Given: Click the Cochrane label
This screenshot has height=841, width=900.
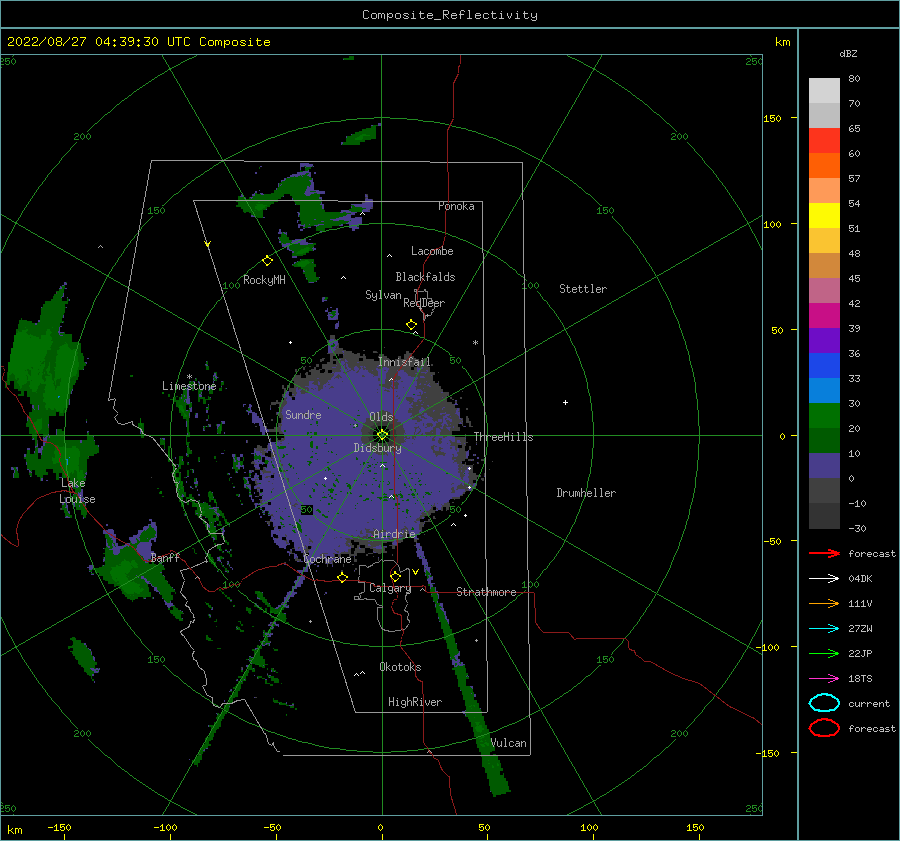Looking at the screenshot, I should 327,559.
